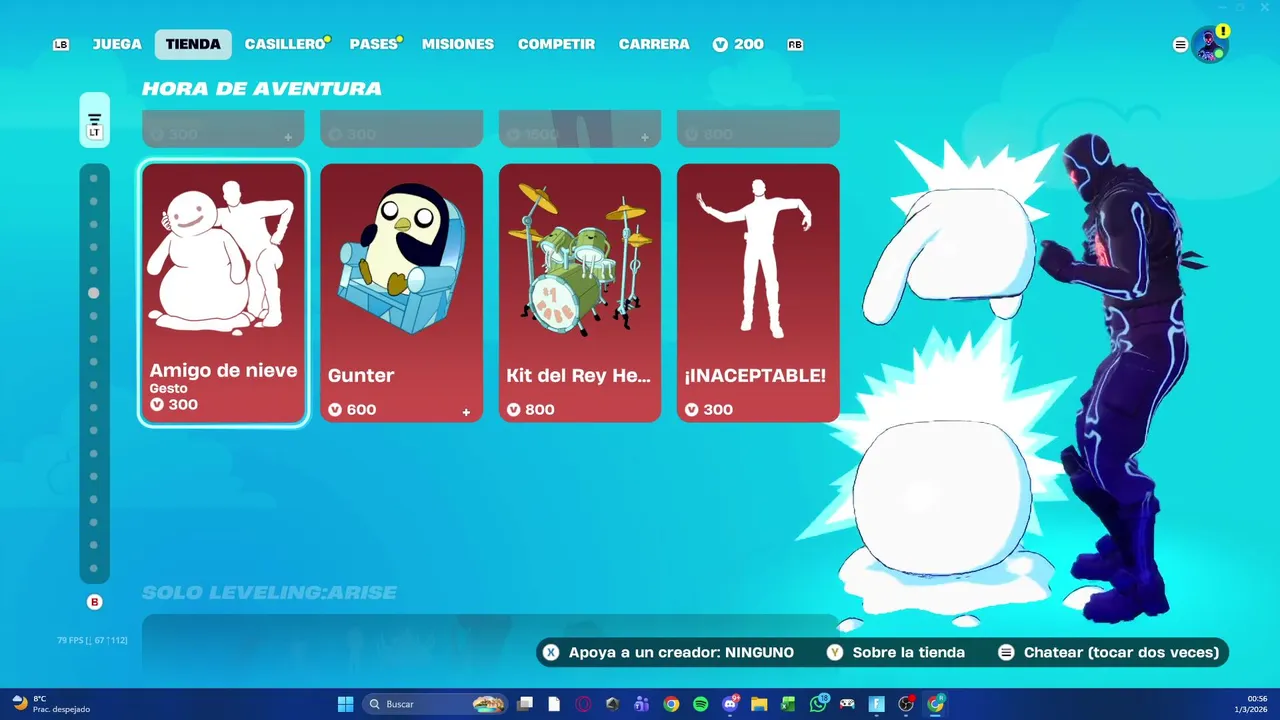
Task: Open Task View in taskbar
Action: (x=525, y=704)
